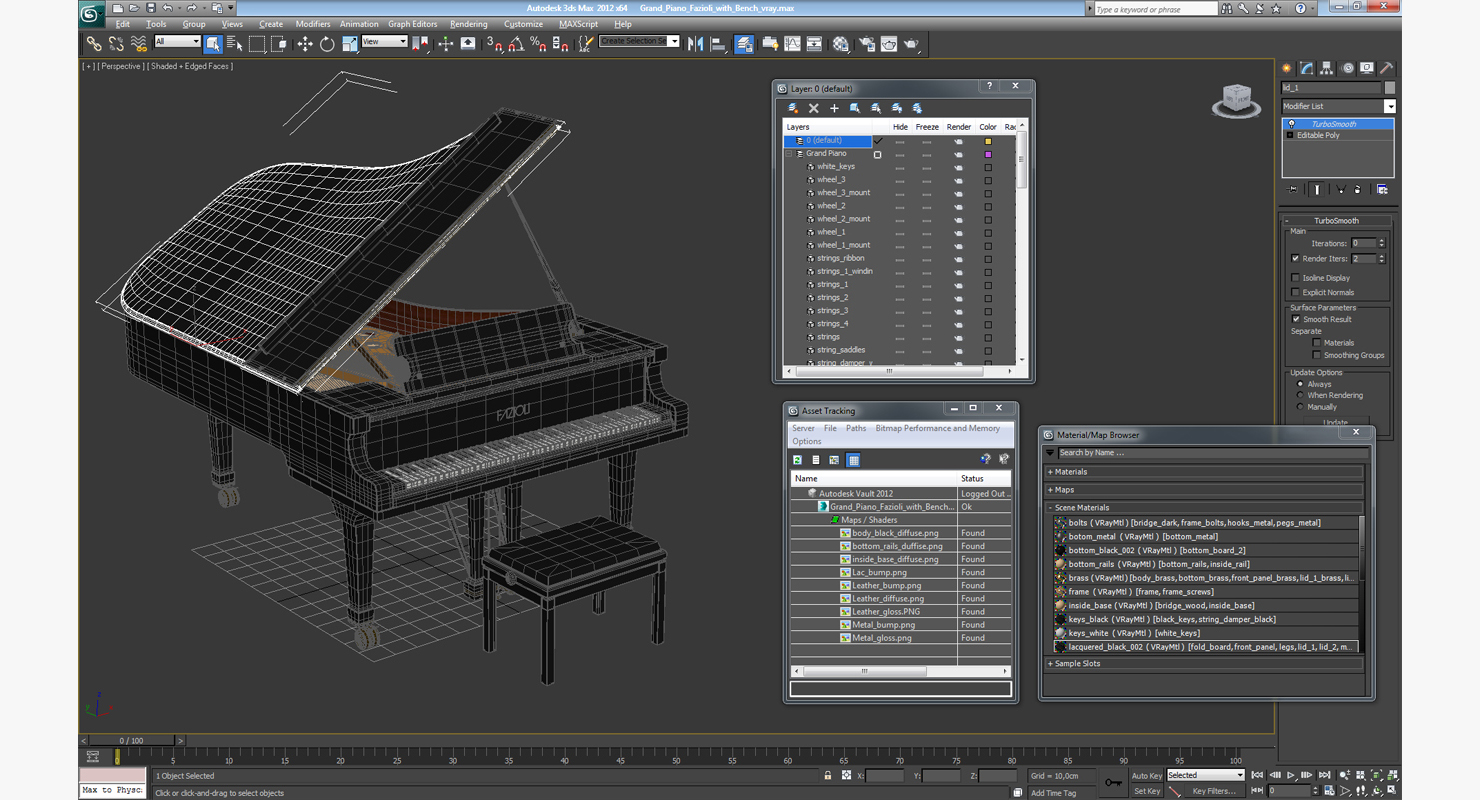
Task: Choose the Select and Move tool
Action: click(x=305, y=43)
